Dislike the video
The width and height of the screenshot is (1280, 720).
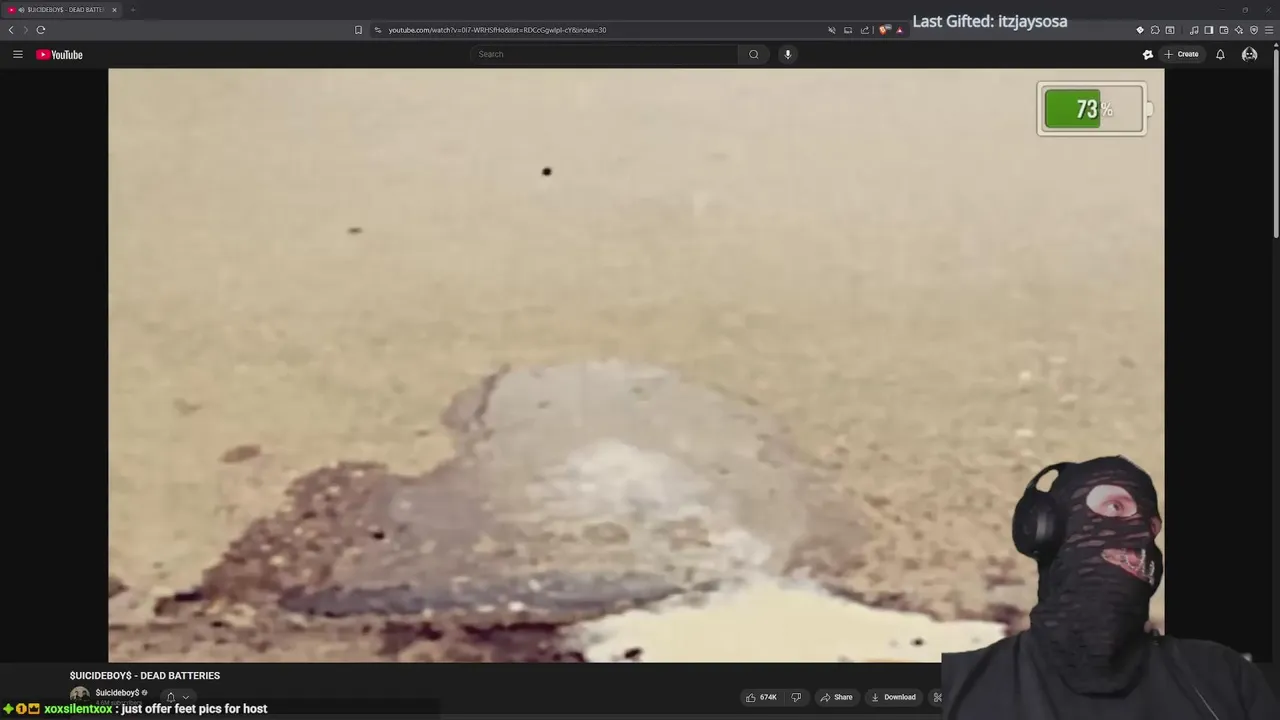796,697
